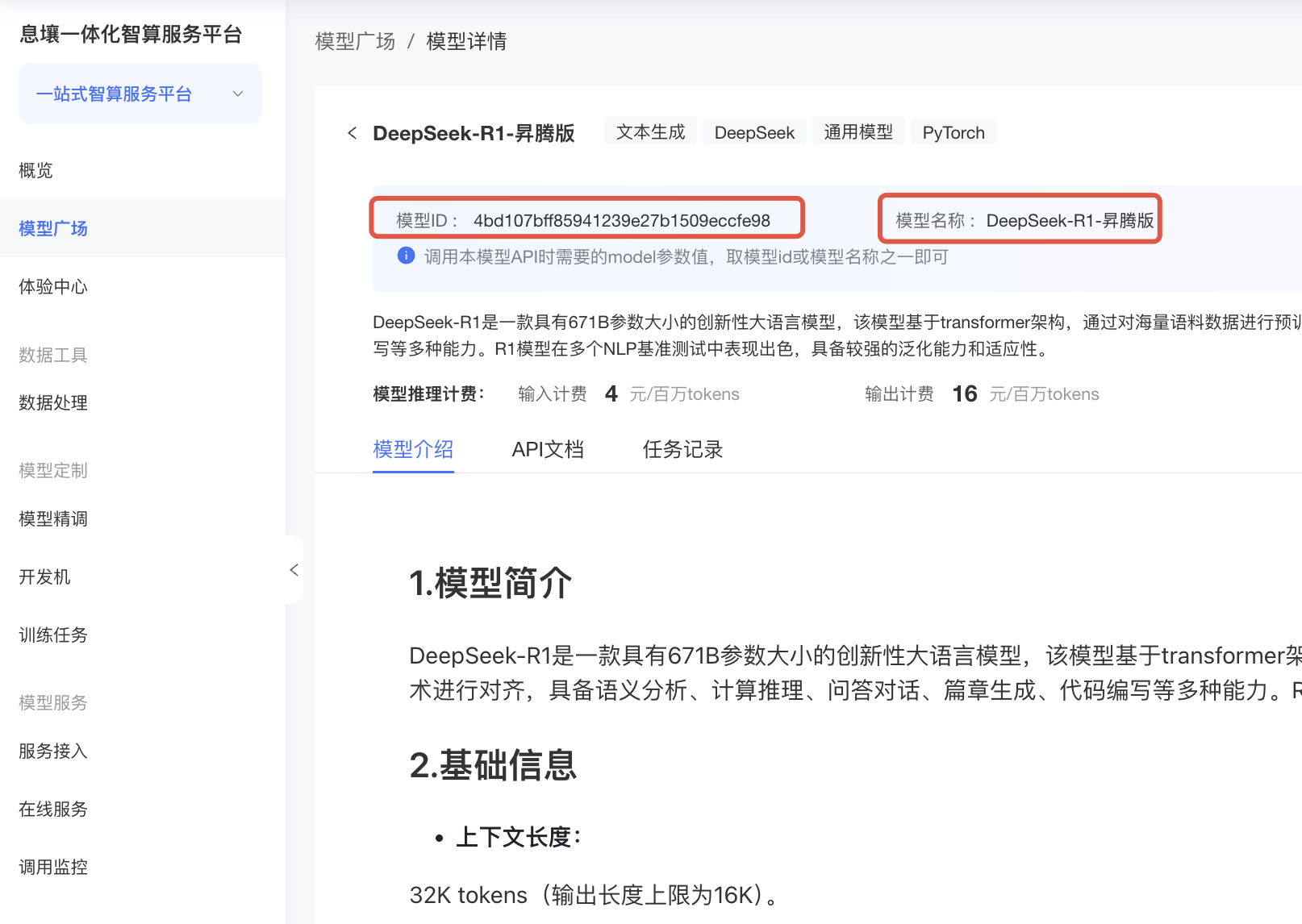Click the 上下文长度 bullet text
Viewport: 1302px width, 924px height.
pyautogui.click(x=519, y=837)
